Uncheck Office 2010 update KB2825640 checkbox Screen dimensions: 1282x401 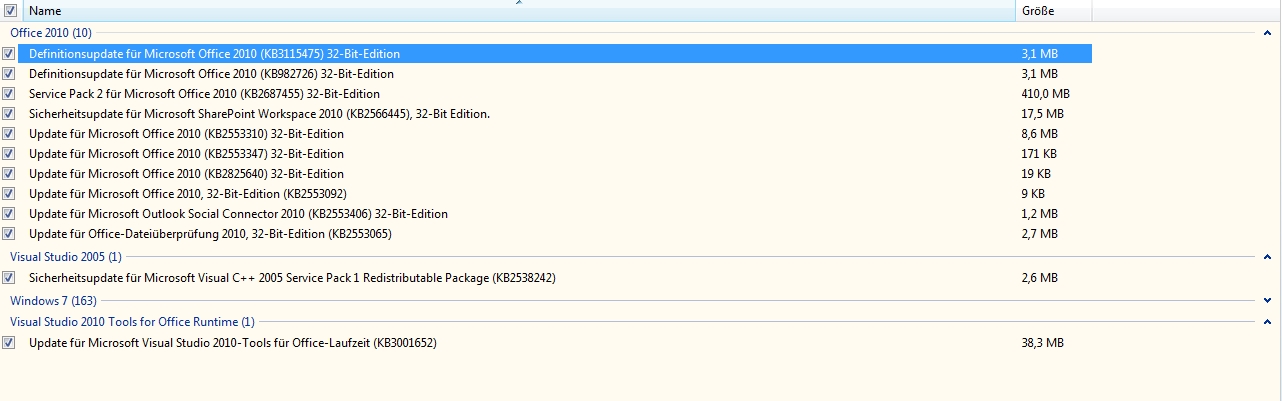pos(9,174)
